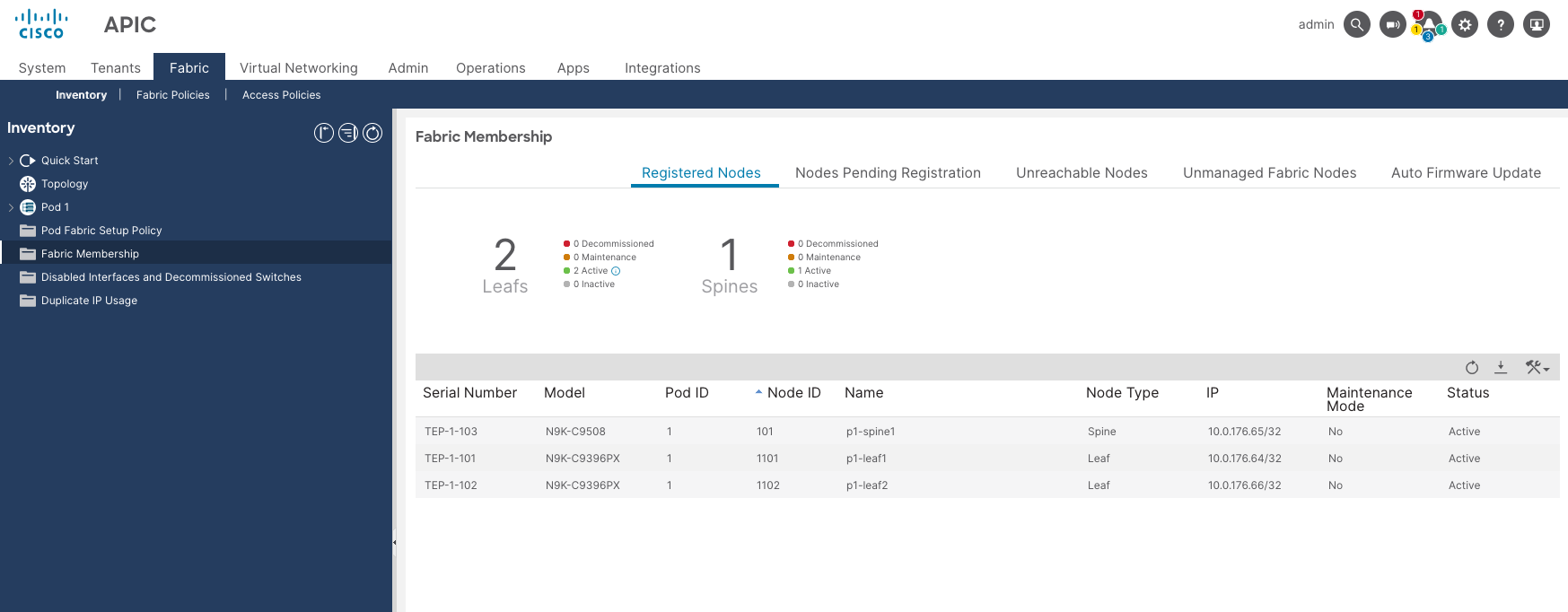The width and height of the screenshot is (1568, 612).
Task: Sort by the Node Type column
Action: pyautogui.click(x=1122, y=393)
